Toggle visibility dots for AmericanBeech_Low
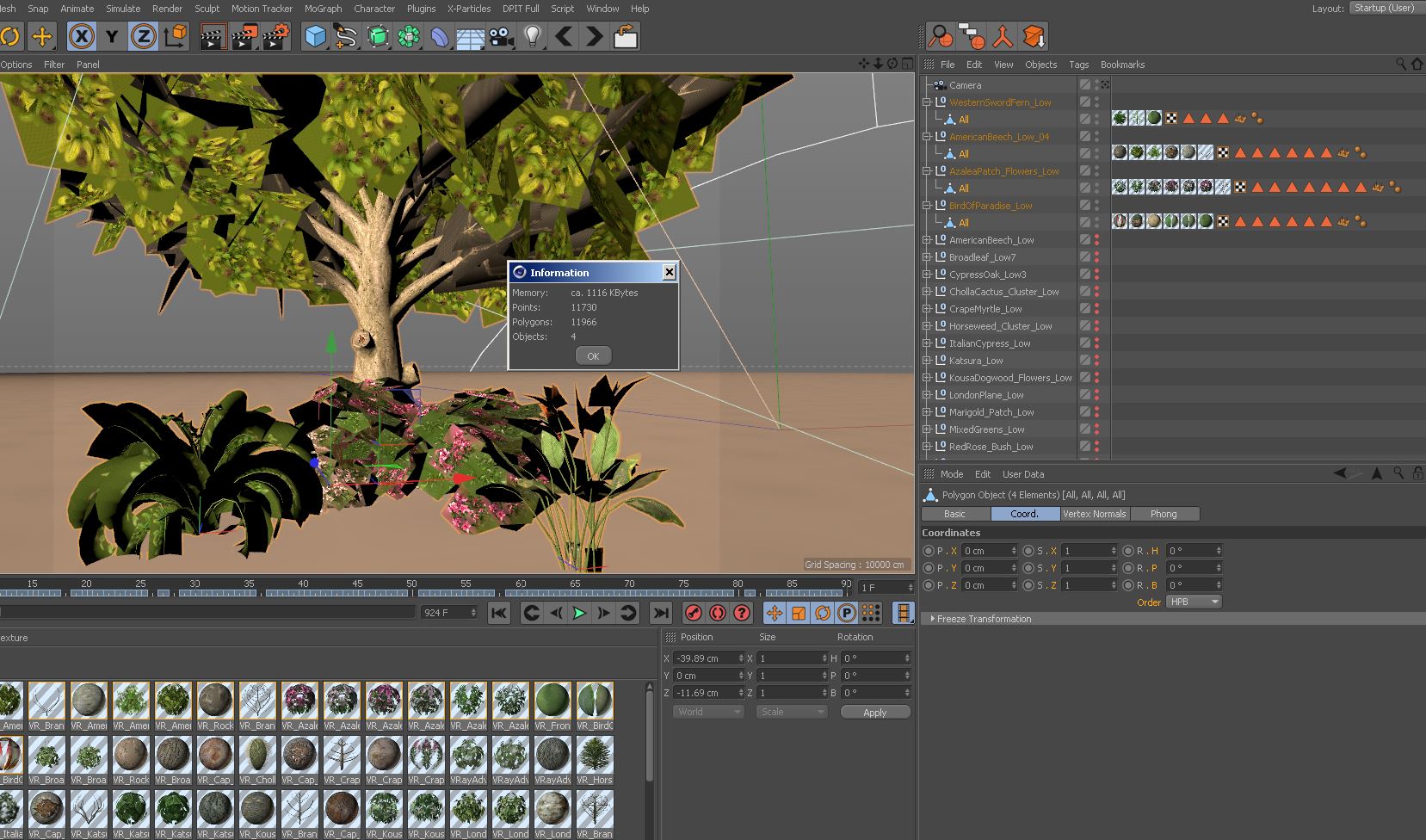Image resolution: width=1426 pixels, height=840 pixels. pos(1096,240)
